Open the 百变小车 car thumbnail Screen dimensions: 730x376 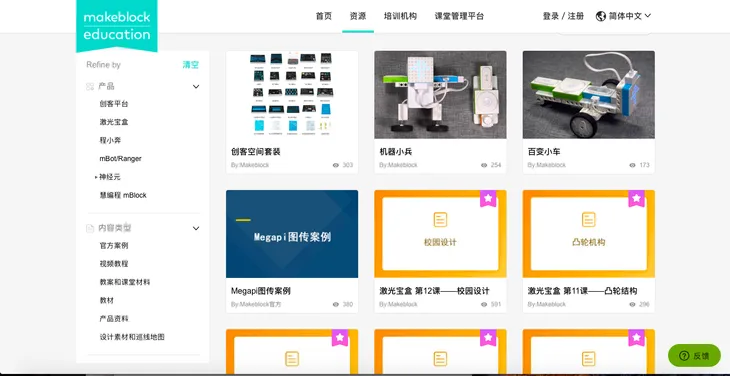point(588,94)
